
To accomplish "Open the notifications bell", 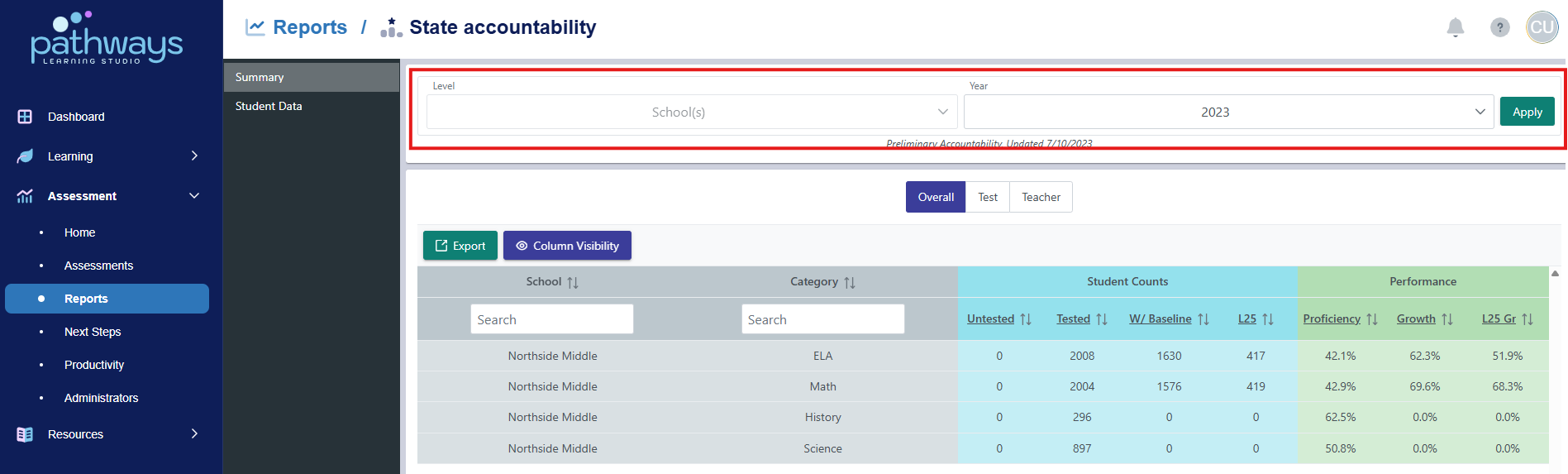I will coord(1456,27).
